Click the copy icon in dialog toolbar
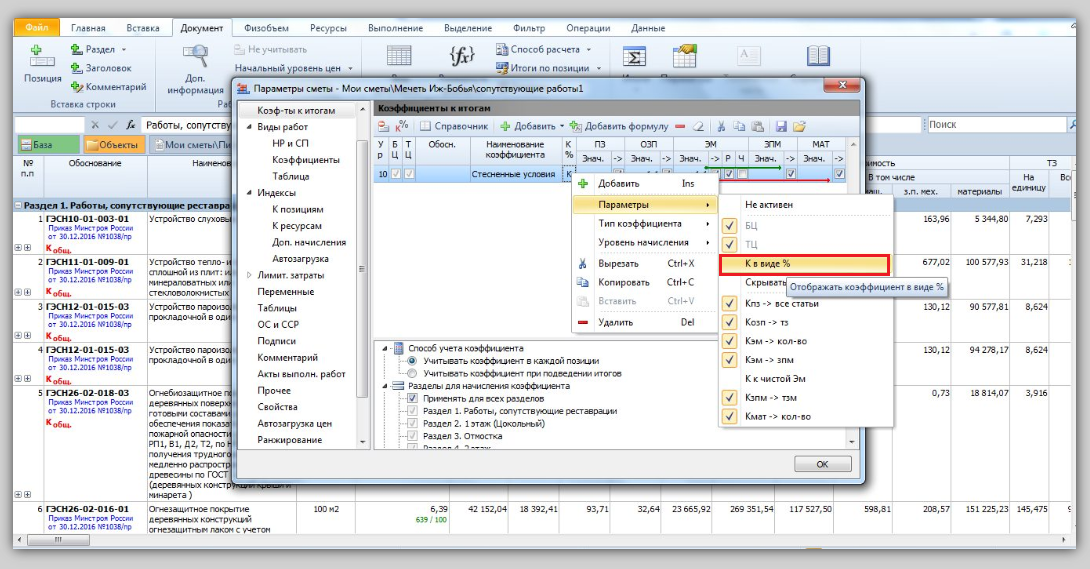The width and height of the screenshot is (1090, 569). click(740, 126)
